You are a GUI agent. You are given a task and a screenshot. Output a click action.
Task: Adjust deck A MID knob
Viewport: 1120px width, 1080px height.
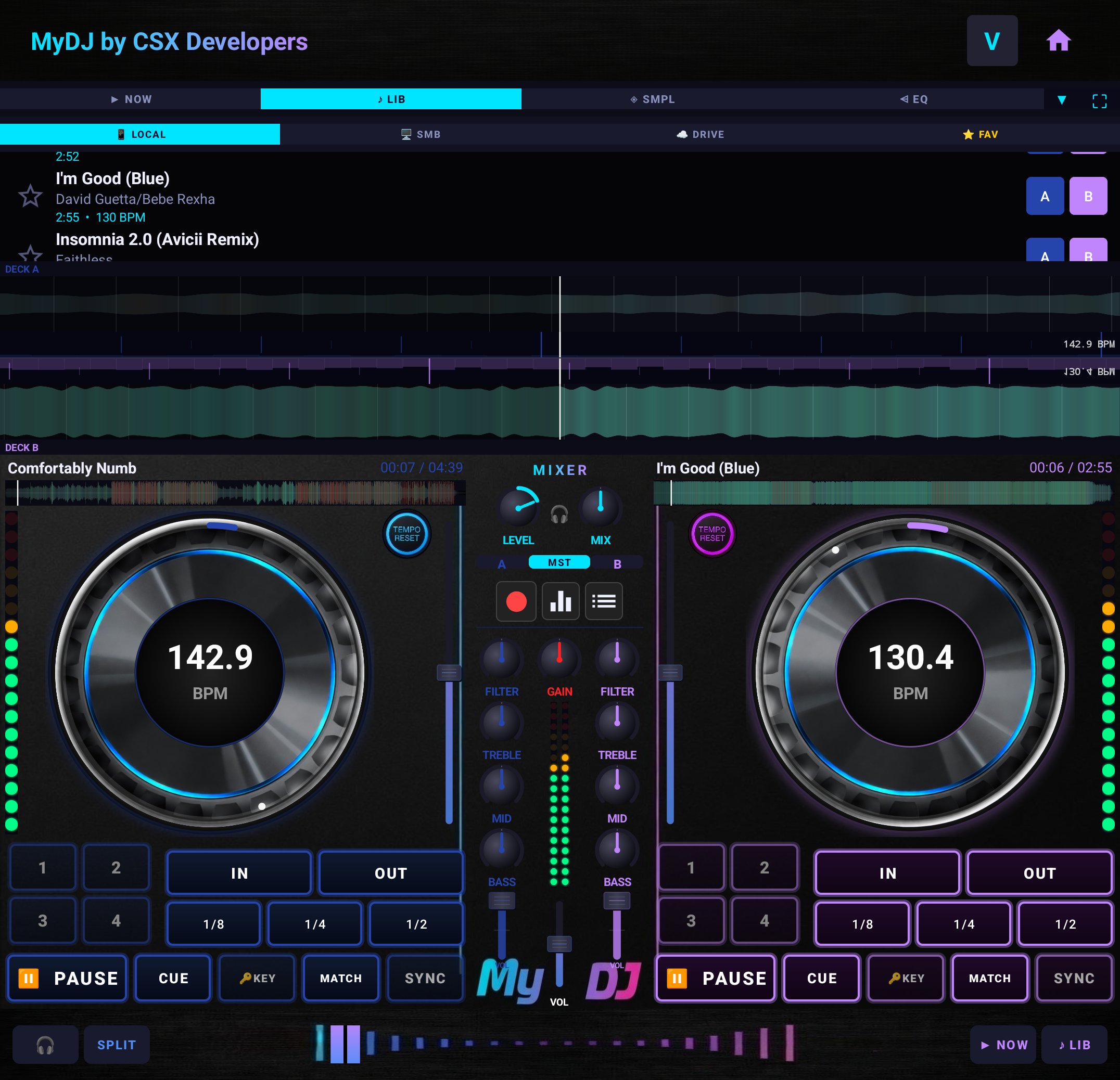click(502, 786)
